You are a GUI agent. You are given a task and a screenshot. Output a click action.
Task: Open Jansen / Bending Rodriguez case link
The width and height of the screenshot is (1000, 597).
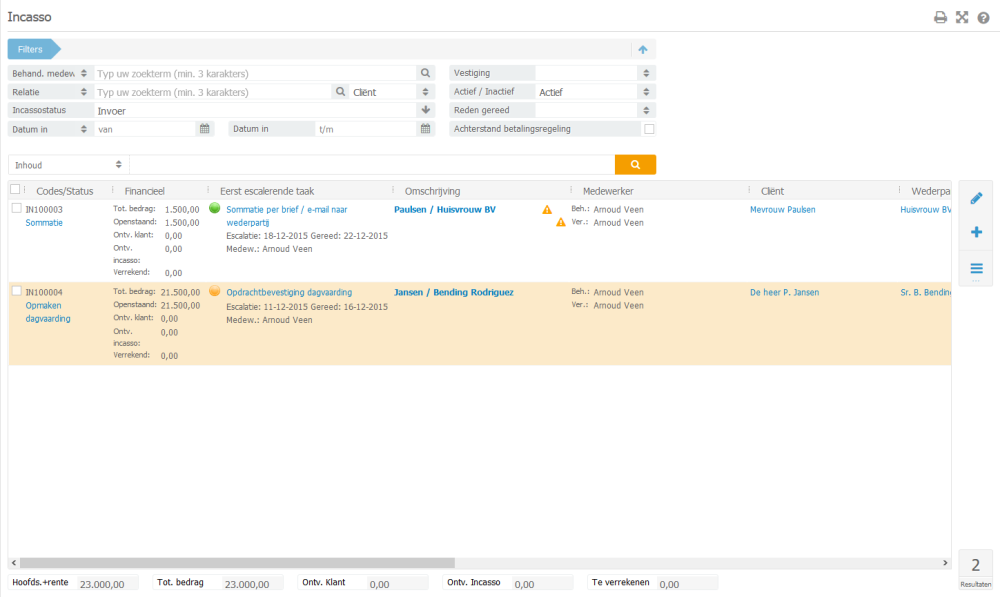(x=453, y=292)
